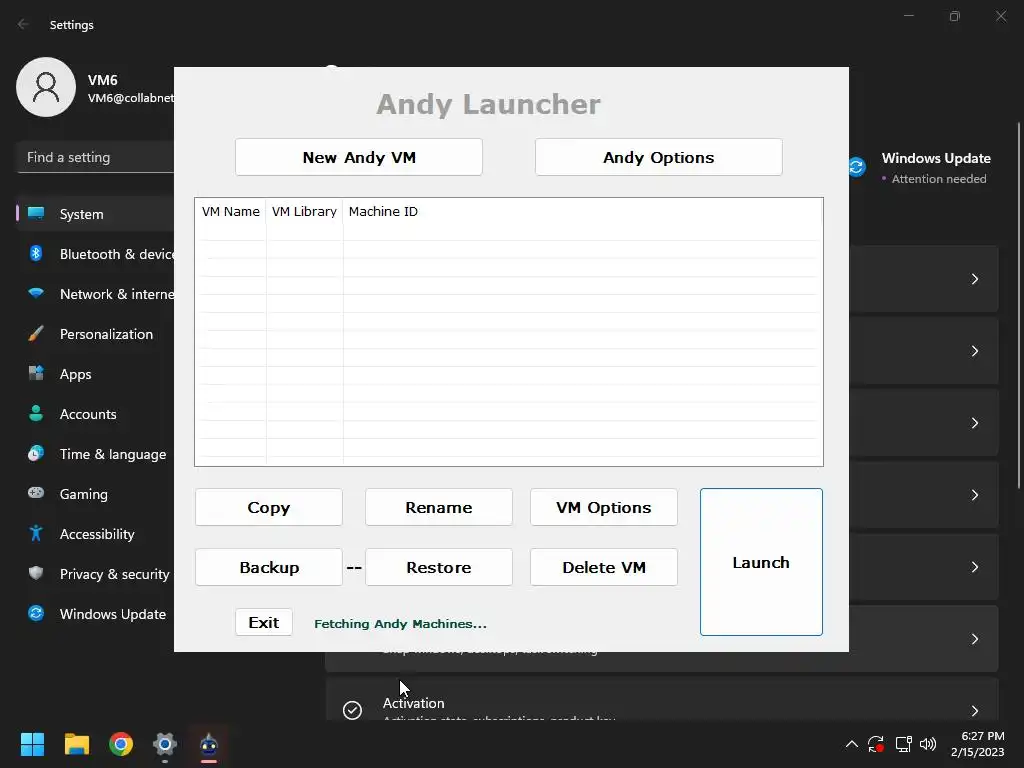Click the Andy app taskbar icon
This screenshot has height=768, width=1024.
point(209,744)
